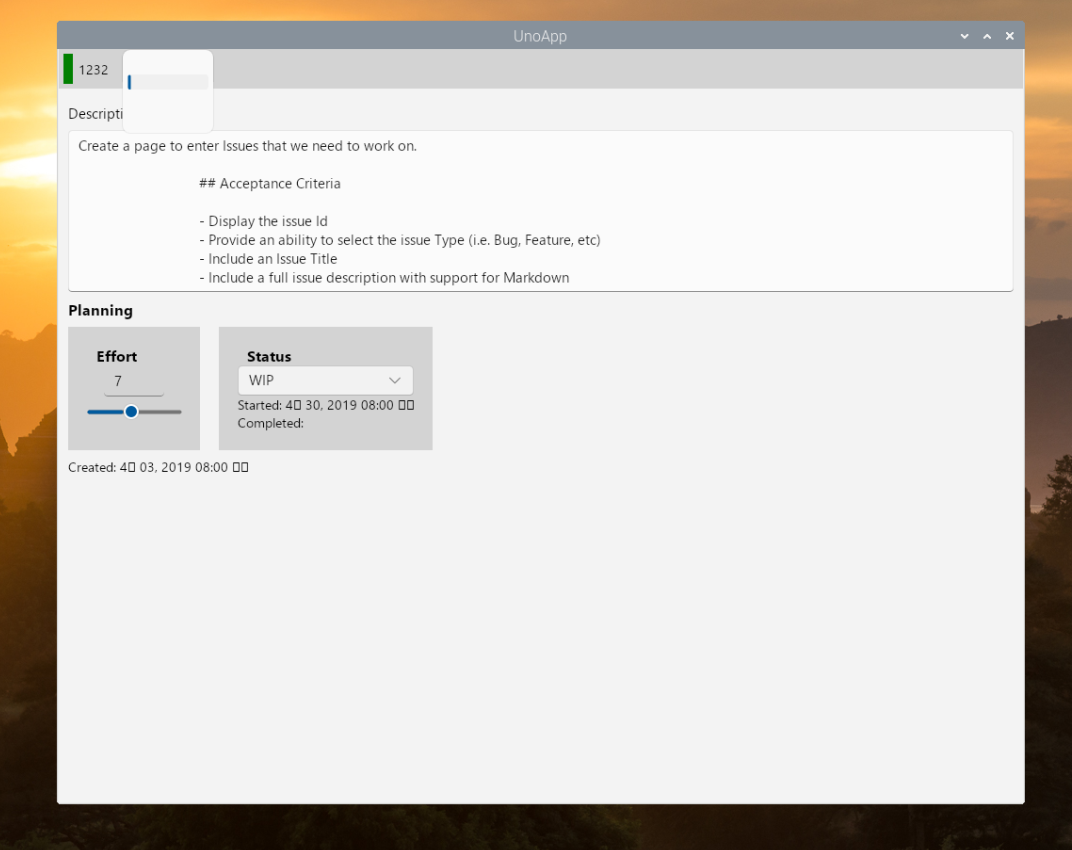
Task: Click the Created date text
Action: coord(157,467)
